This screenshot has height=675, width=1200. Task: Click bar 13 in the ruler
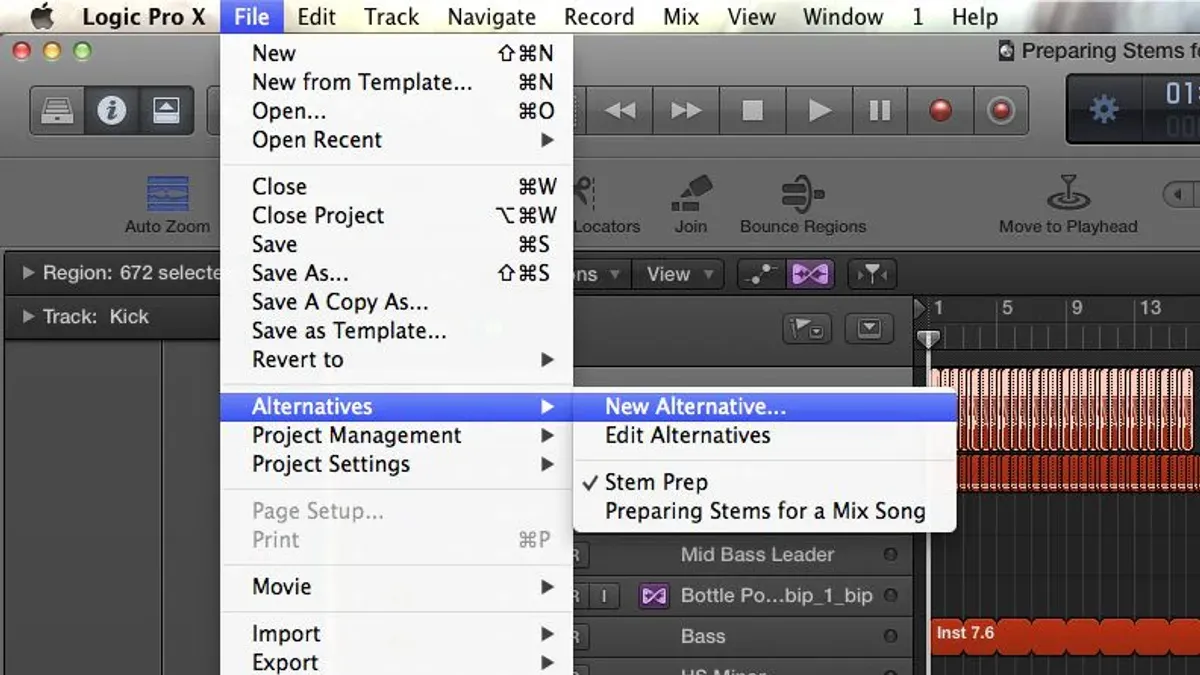click(1150, 308)
